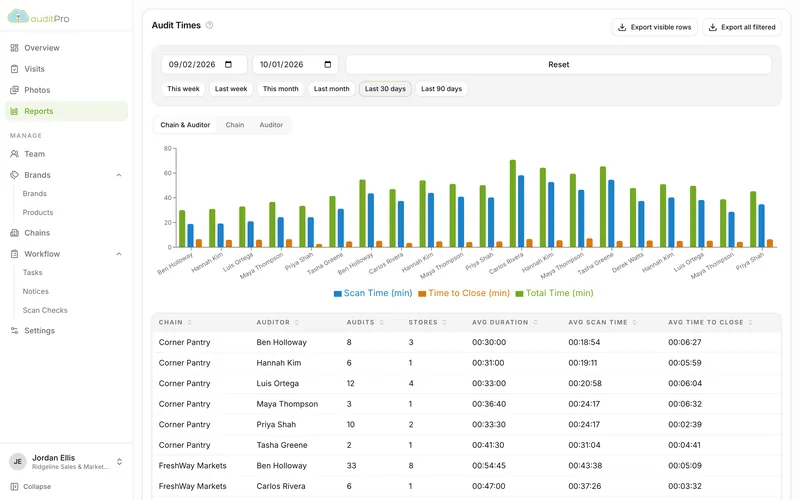The width and height of the screenshot is (800, 500).
Task: Click Tasha Greene in the table
Action: pyautogui.click(x=282, y=445)
